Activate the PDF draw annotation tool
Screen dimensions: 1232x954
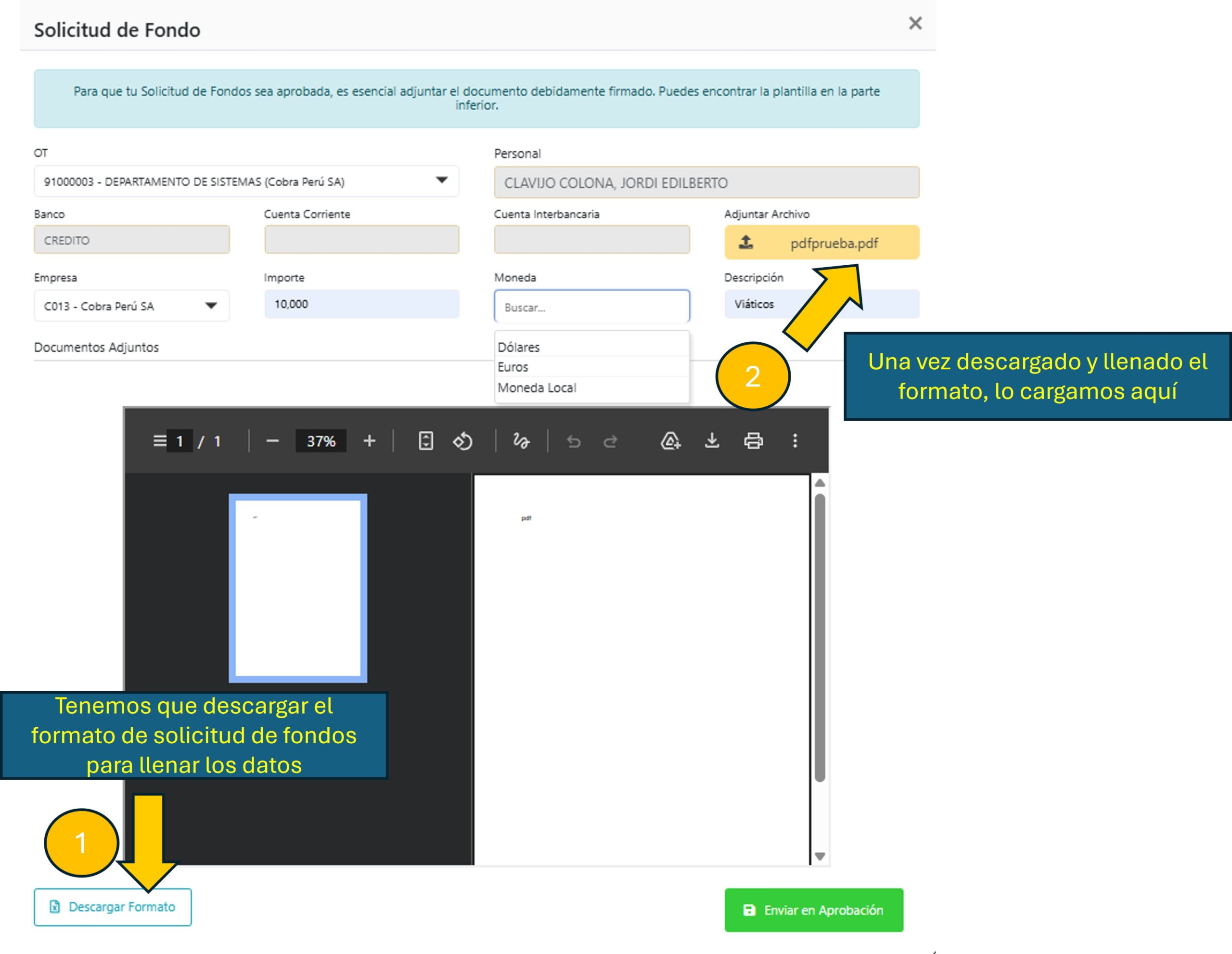(x=521, y=440)
